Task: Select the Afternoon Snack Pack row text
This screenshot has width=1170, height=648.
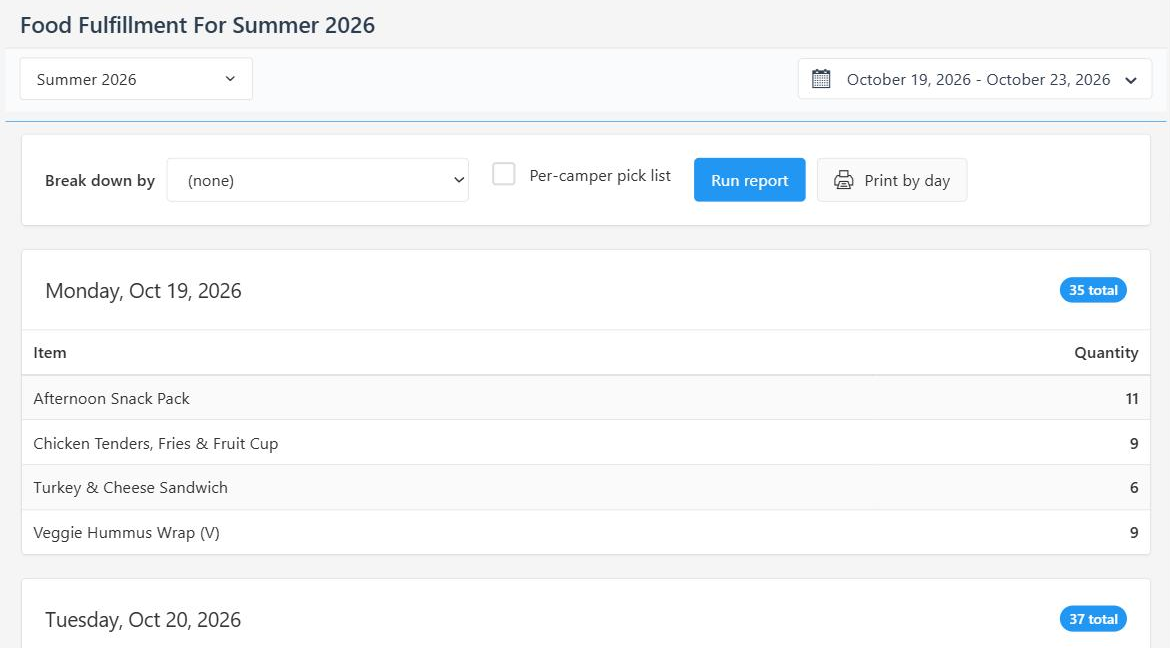Action: 112,399
